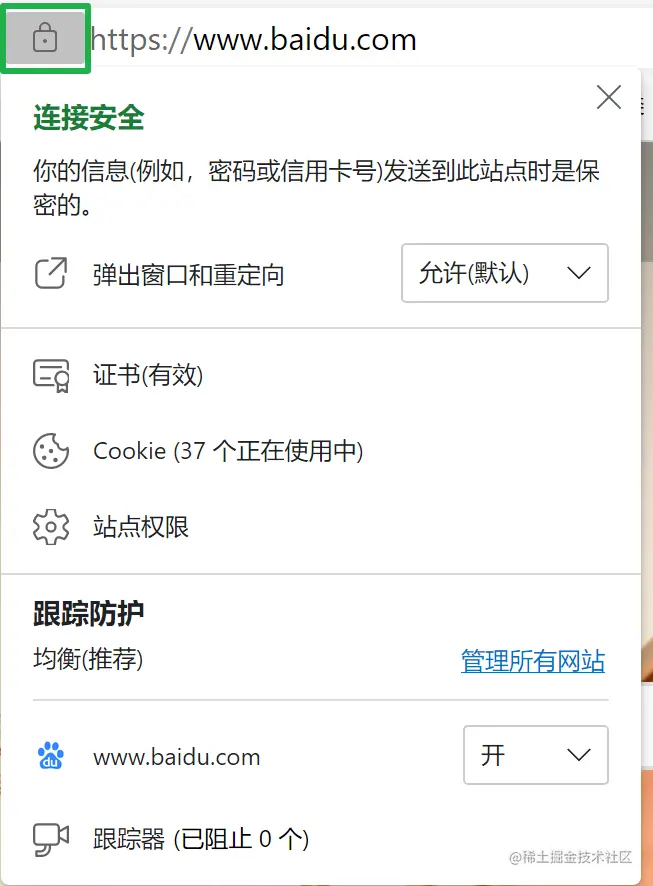Click the certificate icon
653x886 pixels.
(51, 375)
